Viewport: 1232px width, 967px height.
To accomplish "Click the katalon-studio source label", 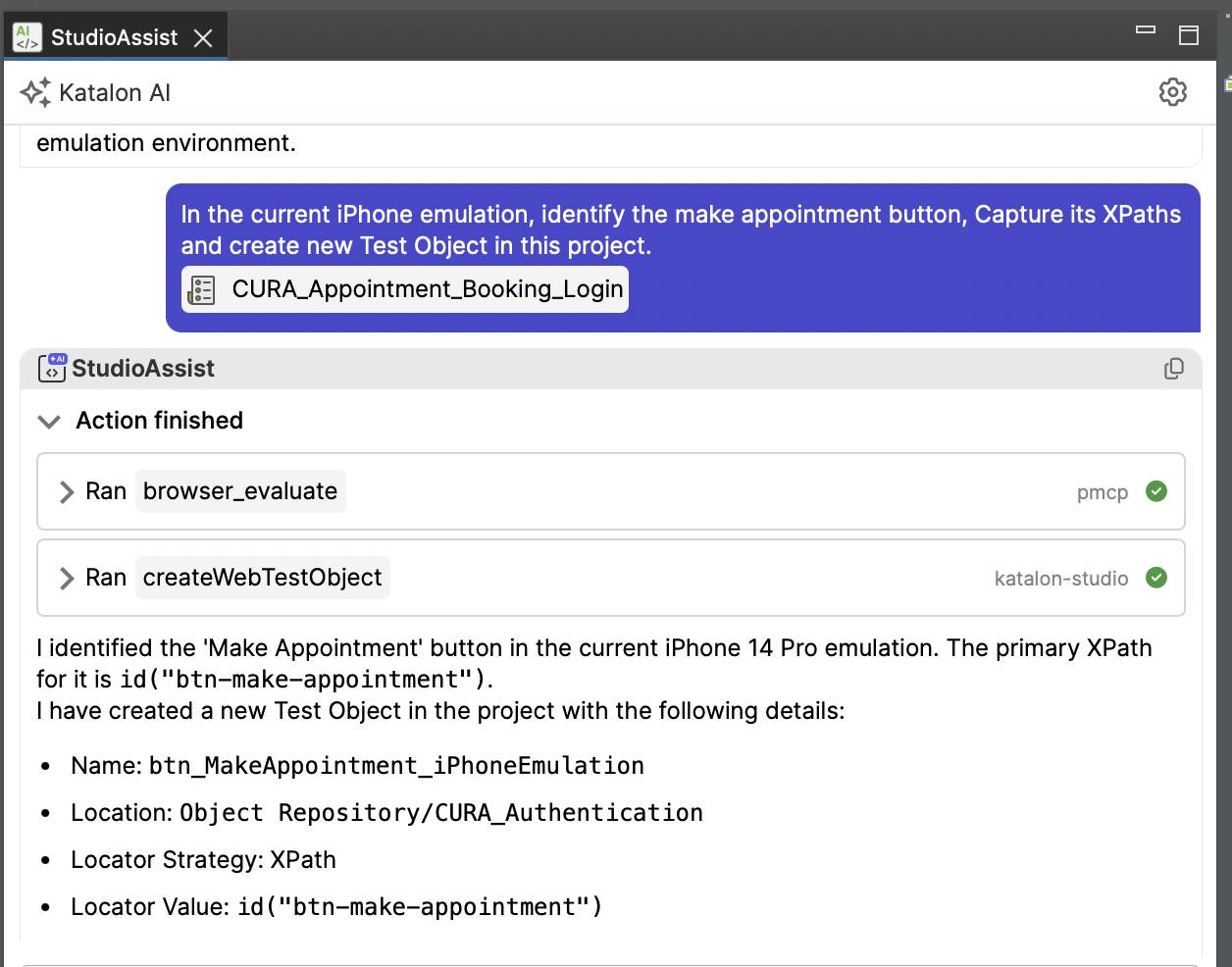I will tap(1060, 579).
